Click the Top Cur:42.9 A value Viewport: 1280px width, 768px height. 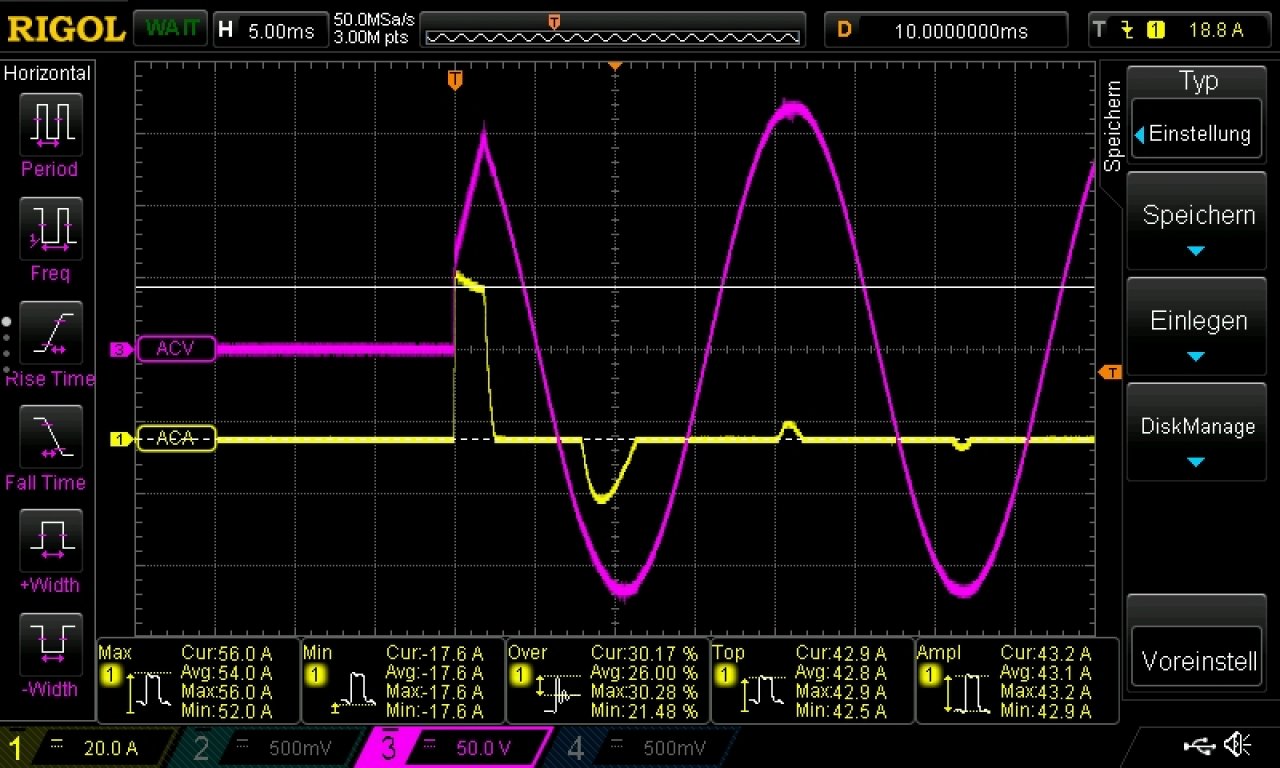click(x=840, y=653)
